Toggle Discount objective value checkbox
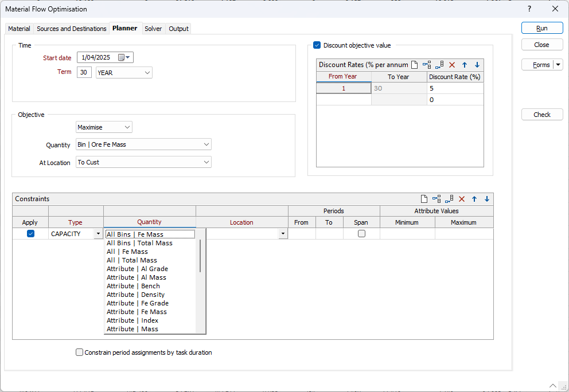Screen dimensions: 569x392 tap(317, 45)
